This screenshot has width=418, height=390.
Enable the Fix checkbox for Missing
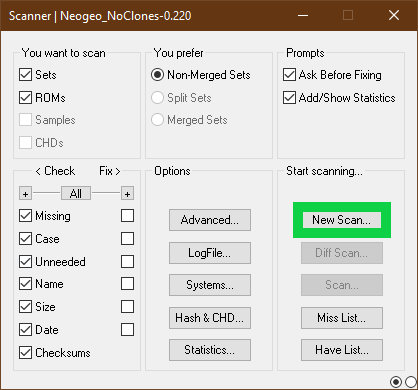tap(127, 216)
